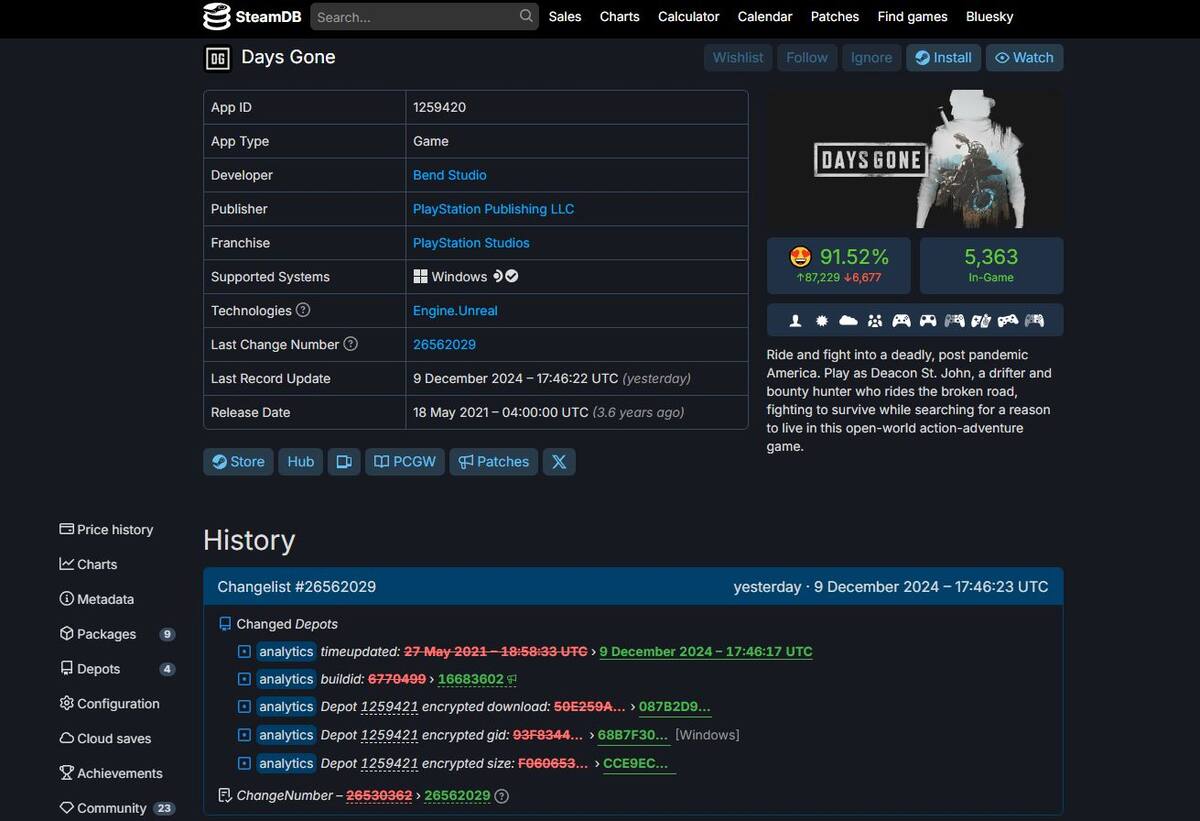This screenshot has height=821, width=1200.
Task: Open the new buildid 16683602 link
Action: point(471,679)
